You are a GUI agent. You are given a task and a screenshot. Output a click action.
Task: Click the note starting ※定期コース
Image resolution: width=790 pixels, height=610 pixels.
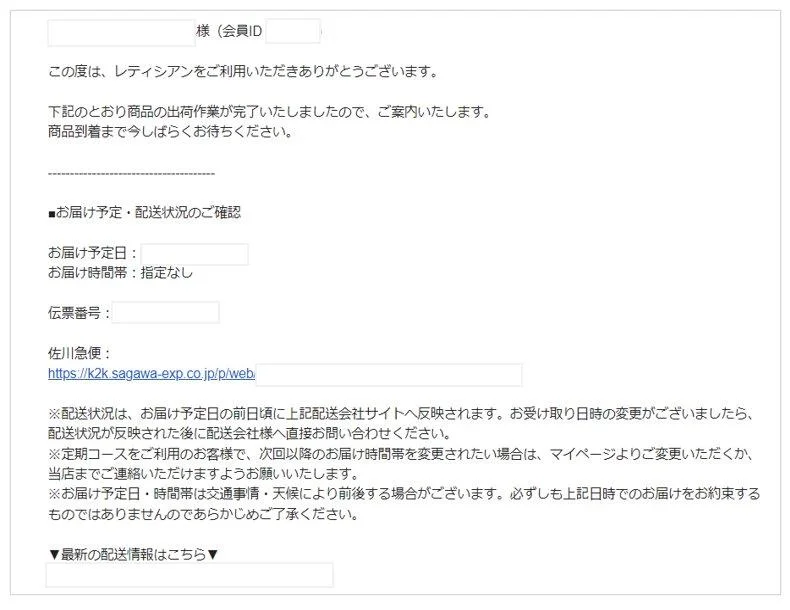coord(402,464)
